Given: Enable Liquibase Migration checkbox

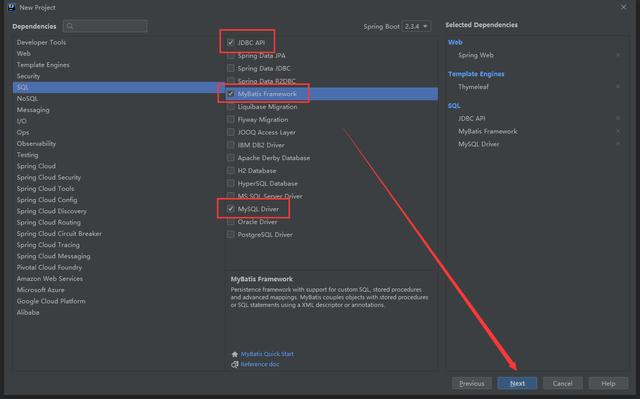Looking at the screenshot, I should pyautogui.click(x=231, y=106).
